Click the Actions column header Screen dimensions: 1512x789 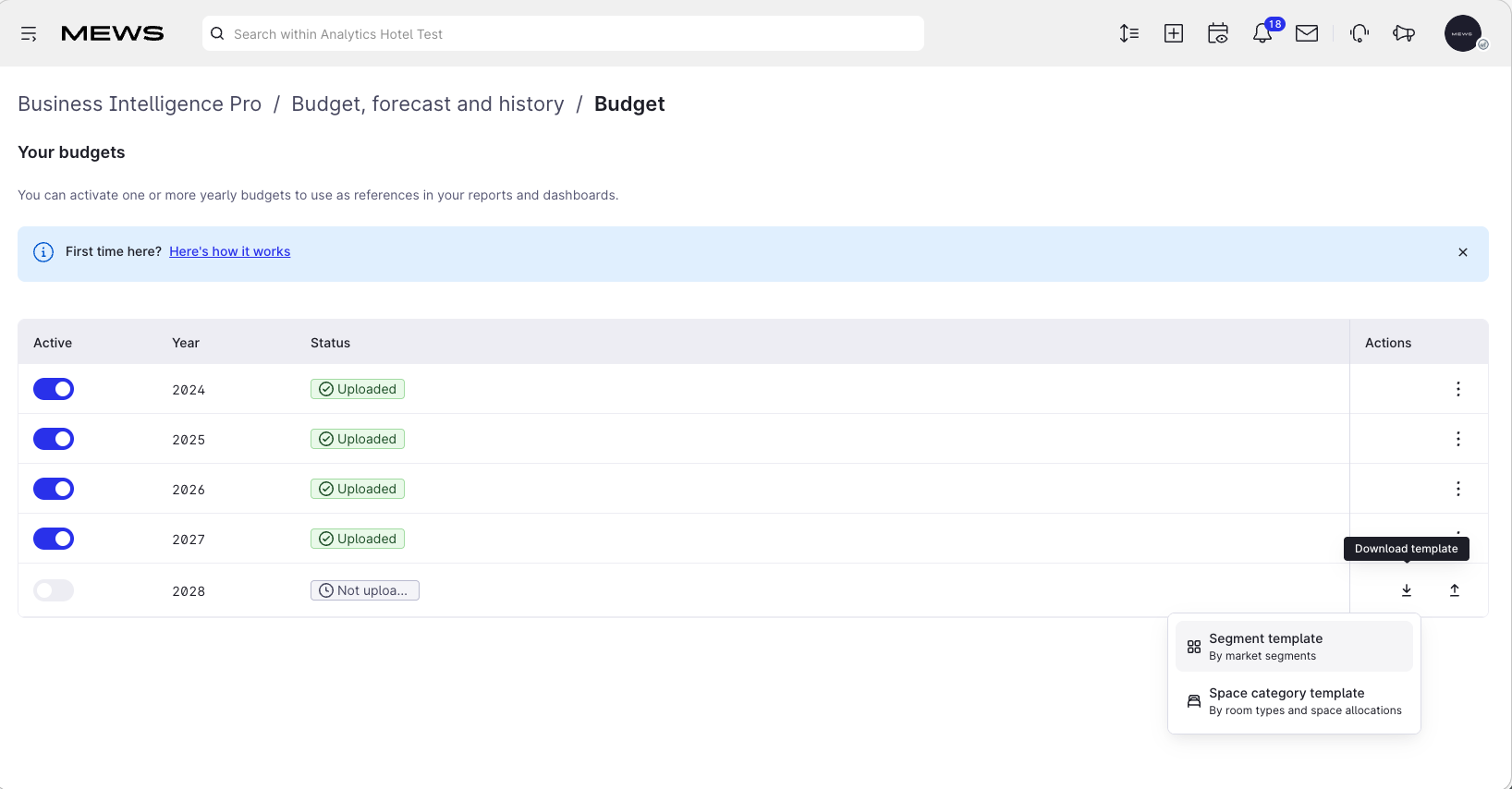(1388, 343)
